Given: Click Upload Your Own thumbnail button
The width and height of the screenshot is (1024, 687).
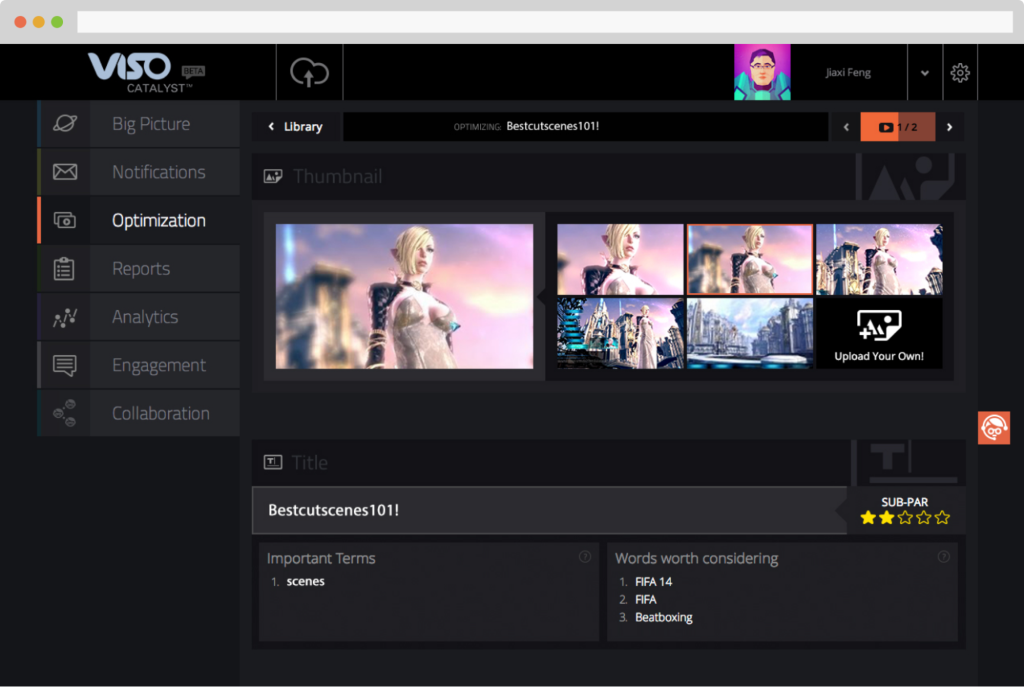Looking at the screenshot, I should pyautogui.click(x=879, y=334).
